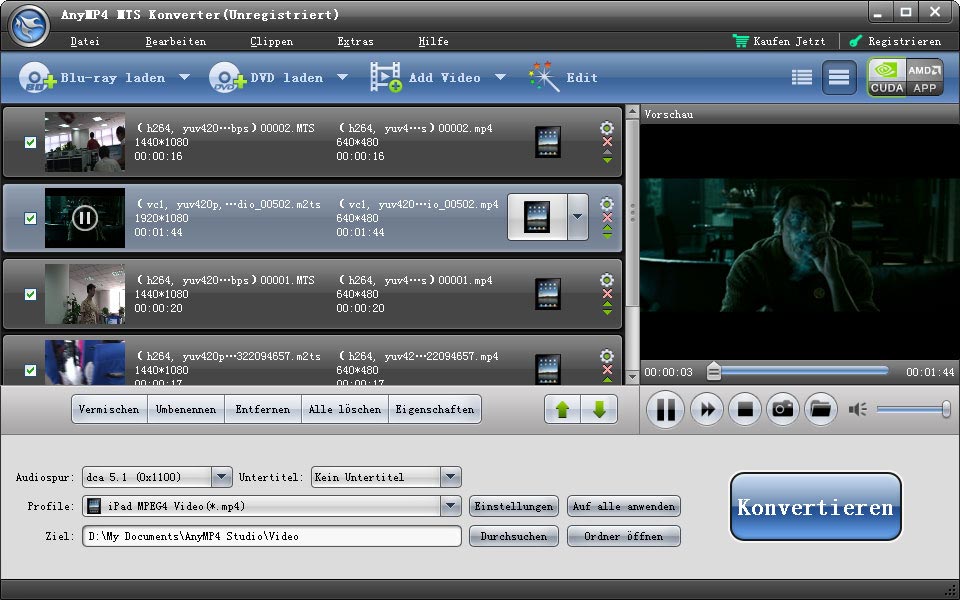Viewport: 960px width, 600px height.
Task: Click iPad profile icon for 322094657.m2ts
Action: point(547,369)
